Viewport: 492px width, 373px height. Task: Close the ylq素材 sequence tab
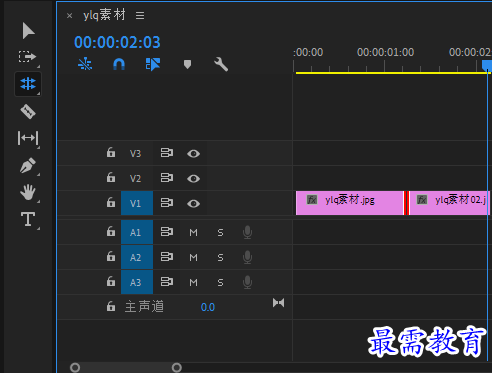(x=69, y=16)
